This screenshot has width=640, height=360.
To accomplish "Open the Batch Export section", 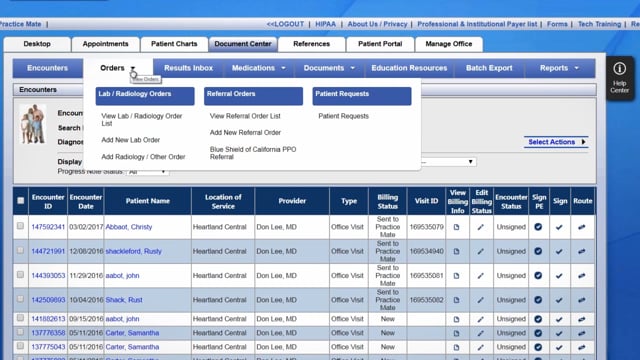I will click(x=489, y=68).
